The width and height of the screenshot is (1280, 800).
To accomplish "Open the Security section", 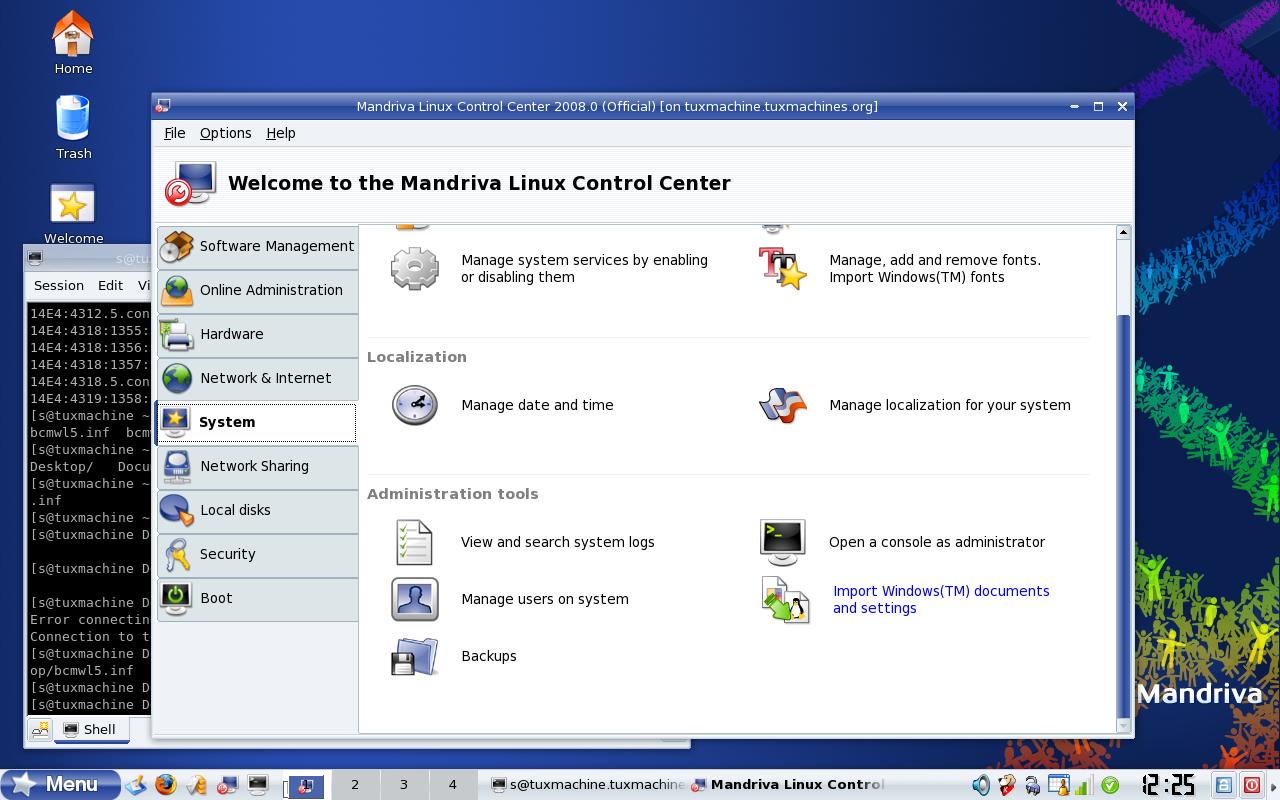I will (x=257, y=554).
